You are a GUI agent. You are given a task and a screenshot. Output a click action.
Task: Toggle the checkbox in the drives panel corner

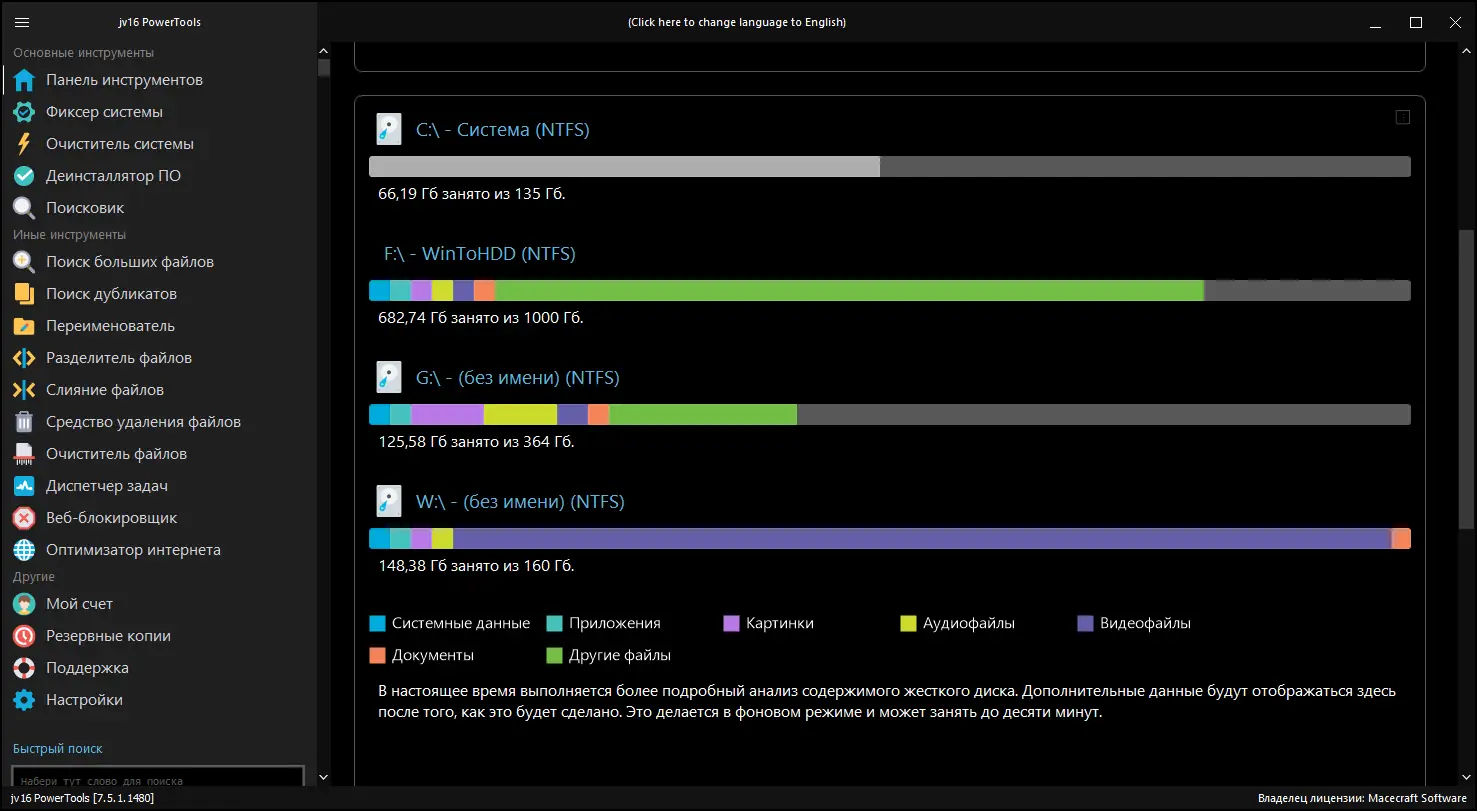click(x=1402, y=117)
